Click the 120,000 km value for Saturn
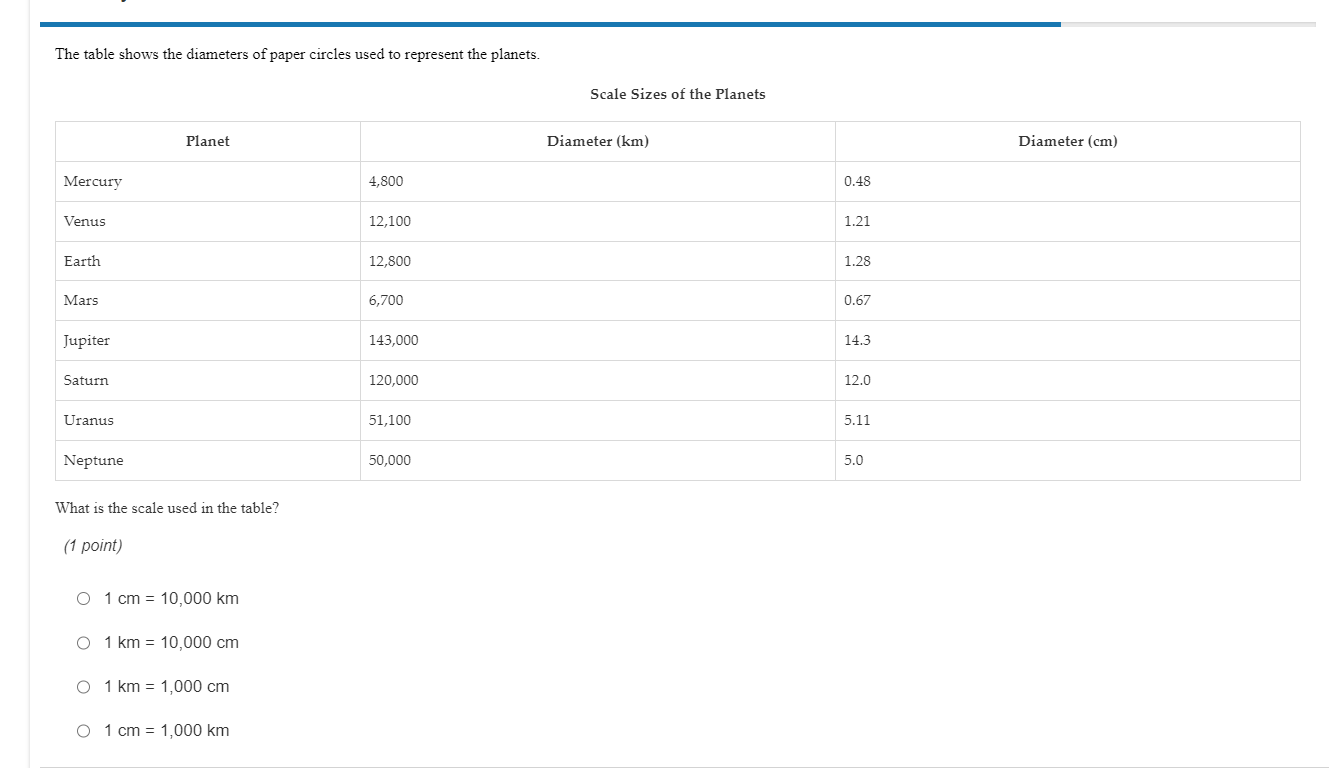The height and width of the screenshot is (768, 1329). [x=394, y=380]
